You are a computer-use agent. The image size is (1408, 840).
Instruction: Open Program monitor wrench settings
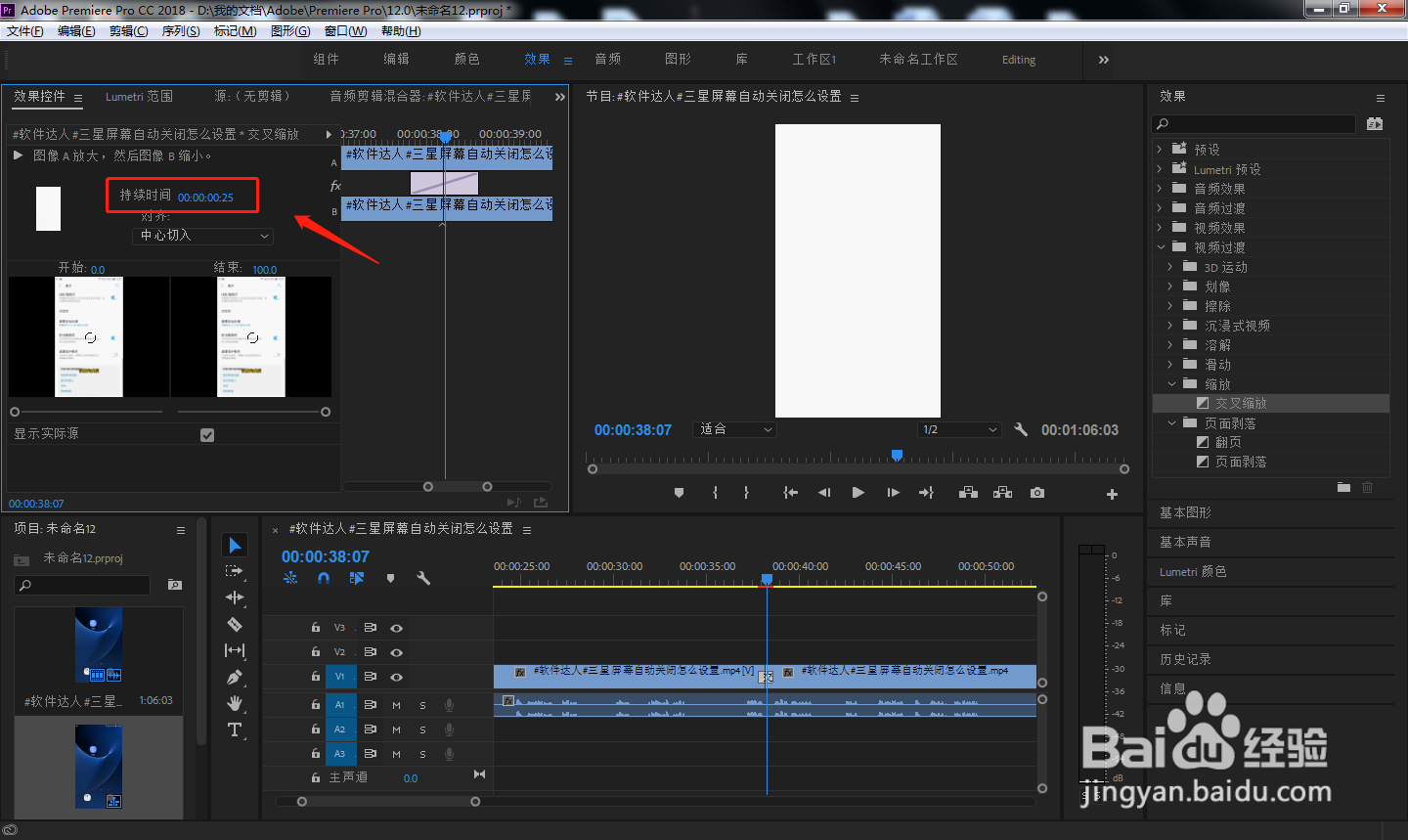[1021, 429]
